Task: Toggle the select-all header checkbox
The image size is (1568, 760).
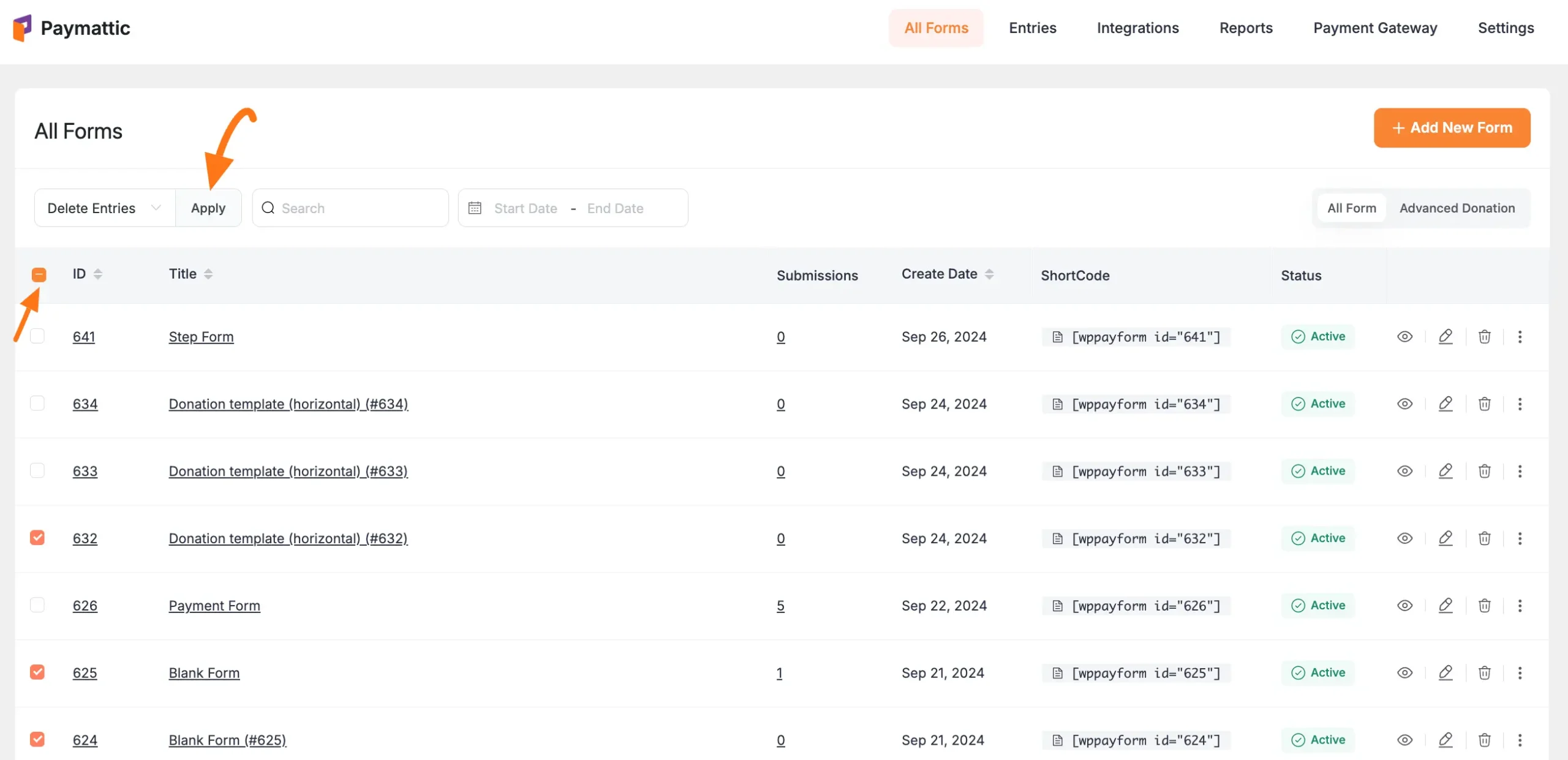Action: tap(39, 274)
